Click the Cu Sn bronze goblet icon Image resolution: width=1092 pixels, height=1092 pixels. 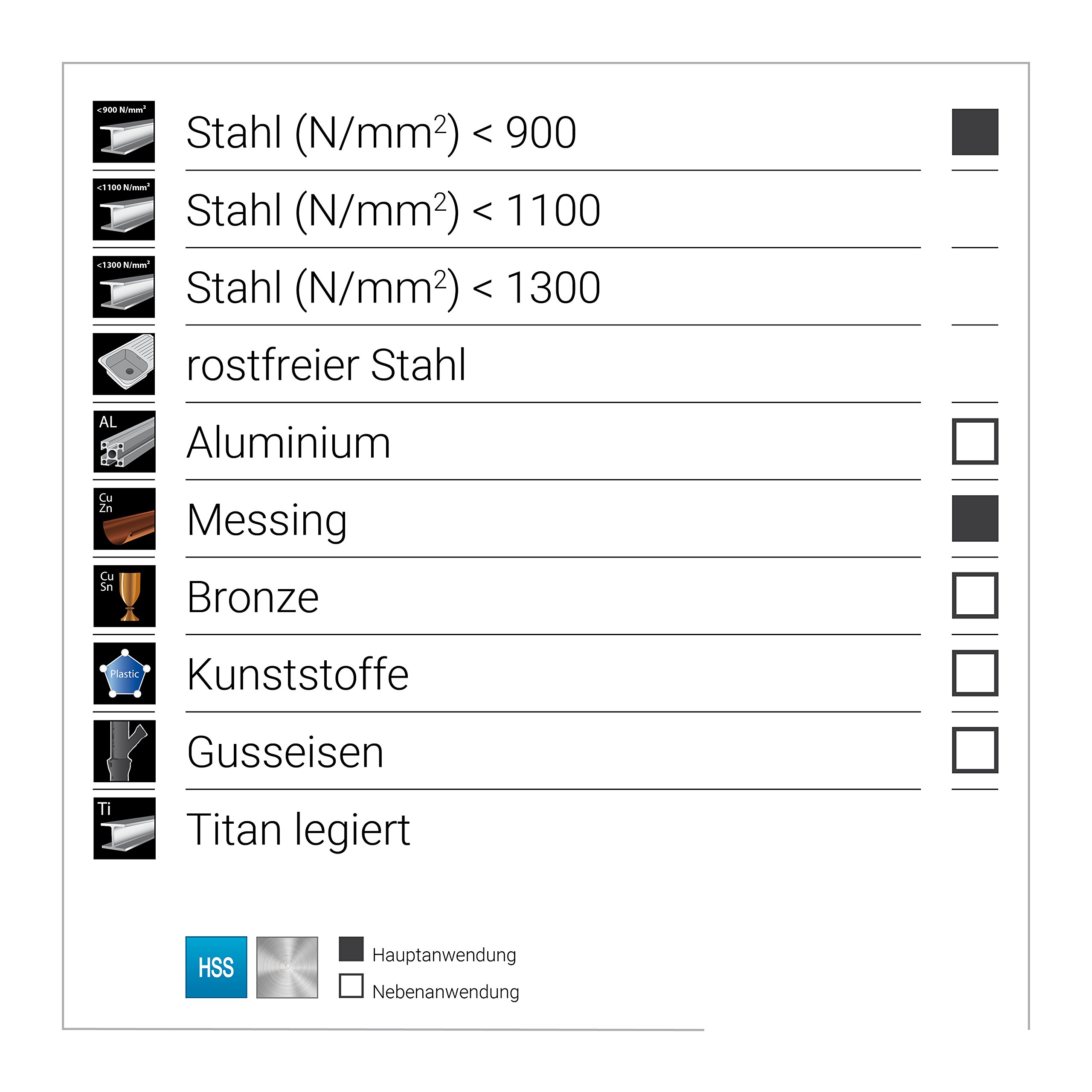pyautogui.click(x=125, y=596)
